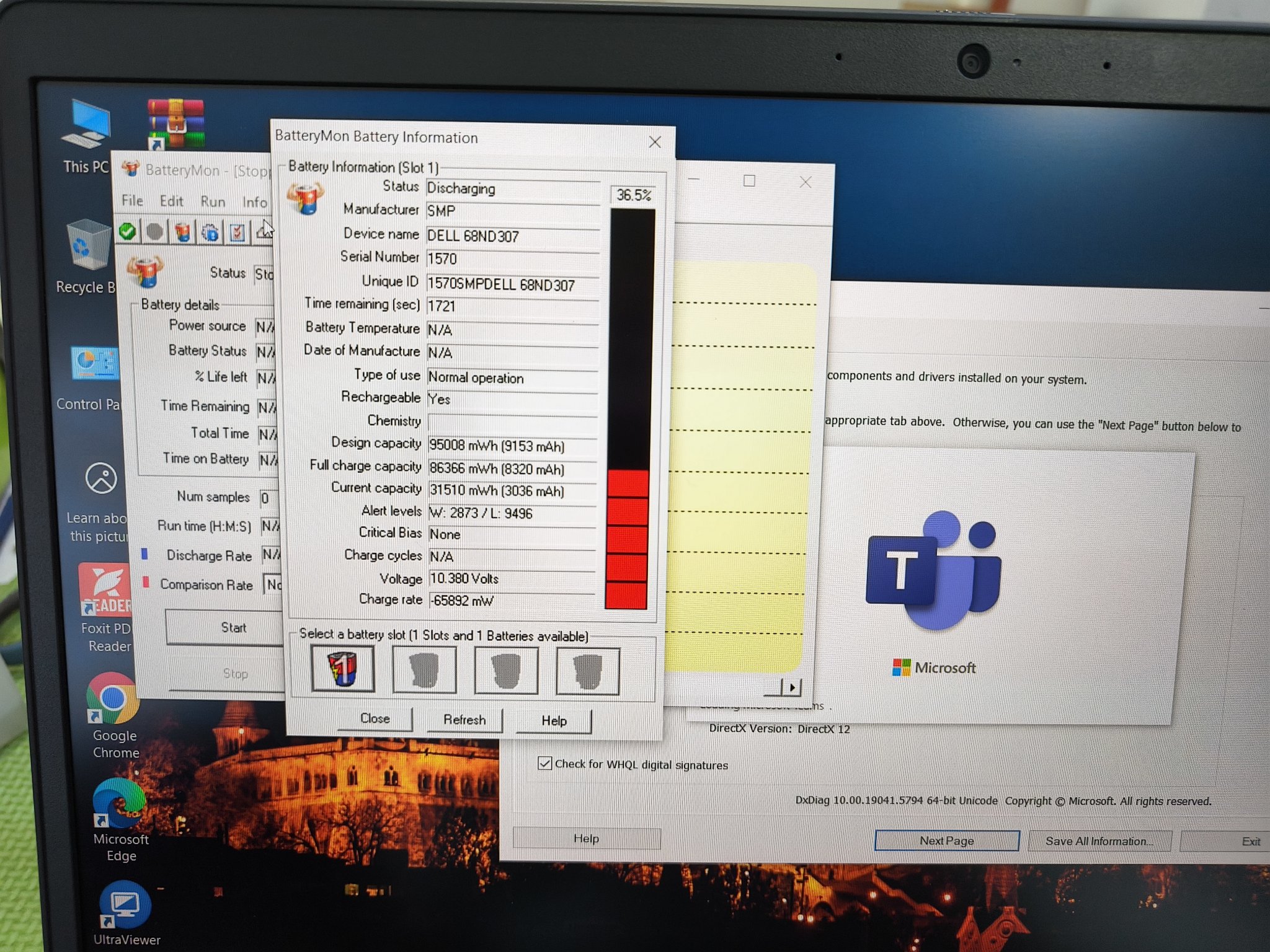The width and height of the screenshot is (1270, 952).
Task: Select battery slot 1 icon
Action: coord(342,669)
